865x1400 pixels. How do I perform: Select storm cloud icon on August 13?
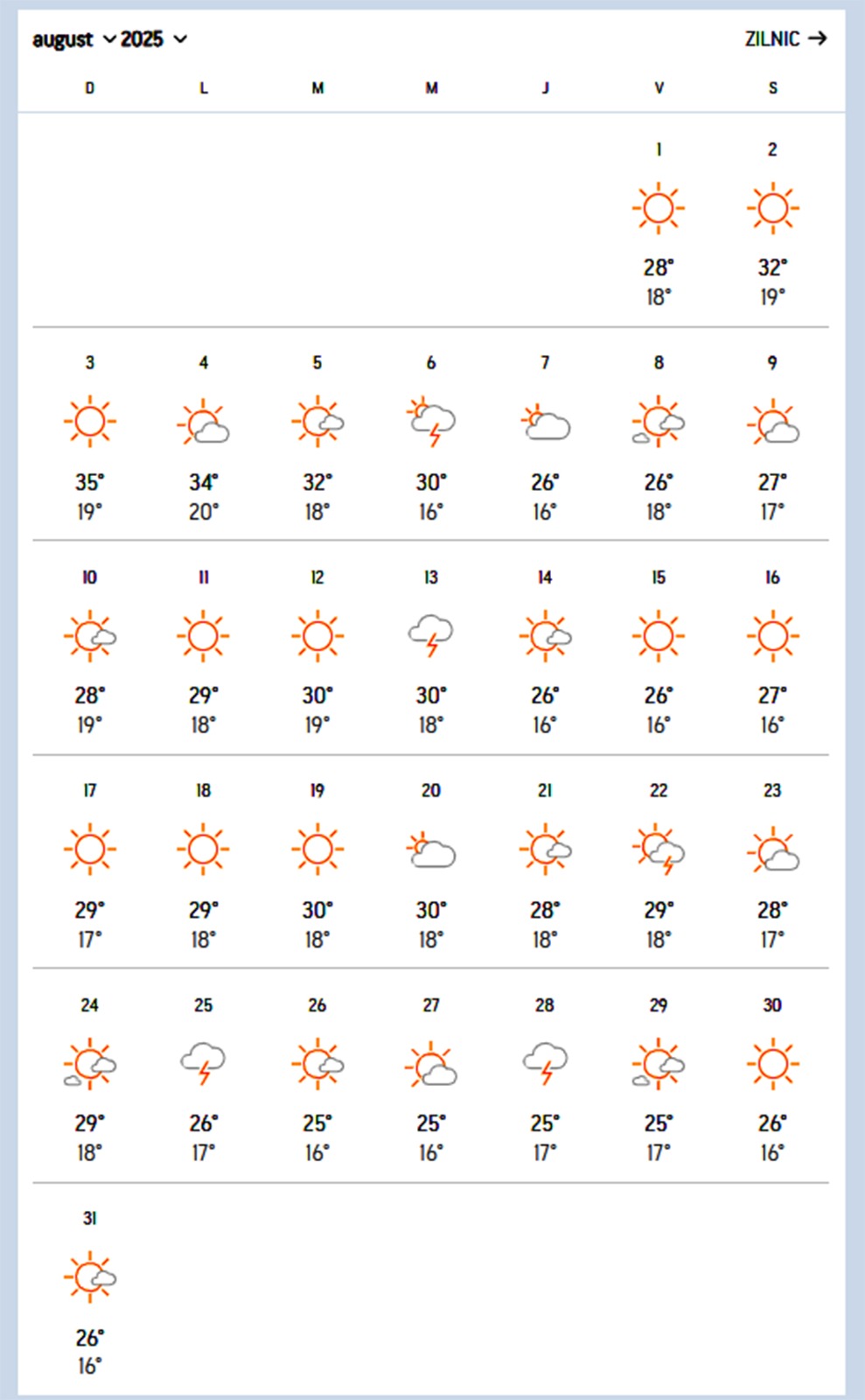(431, 635)
